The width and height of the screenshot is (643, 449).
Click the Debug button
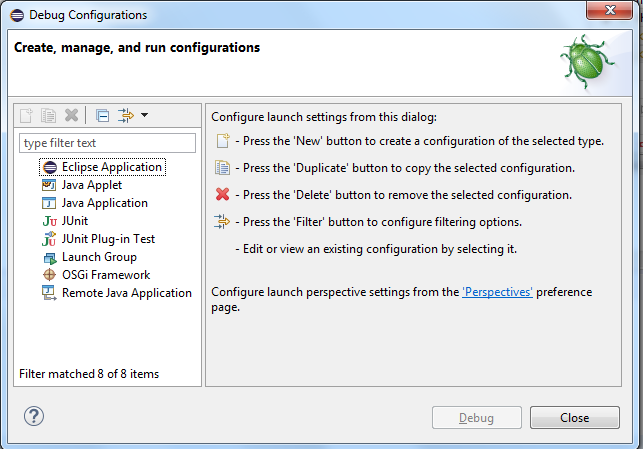tap(477, 417)
